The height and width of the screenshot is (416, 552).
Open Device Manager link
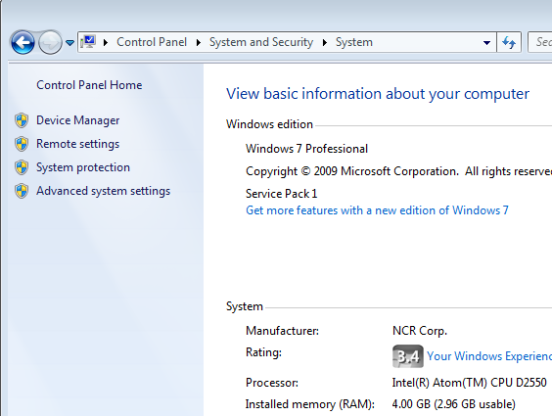pyautogui.click(x=78, y=120)
